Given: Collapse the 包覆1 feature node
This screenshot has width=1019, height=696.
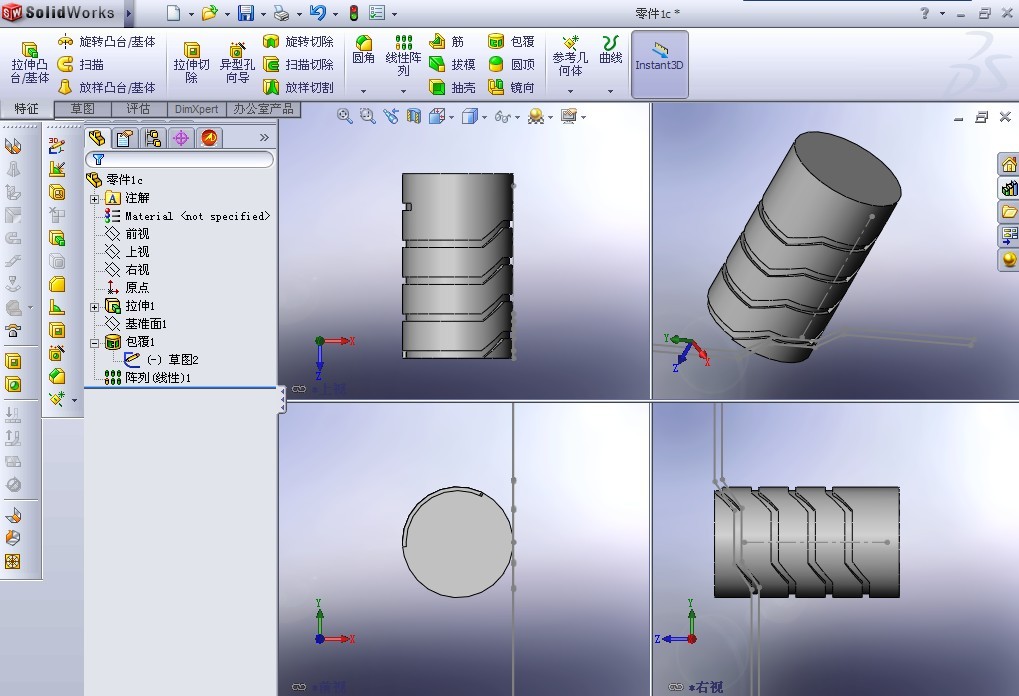Looking at the screenshot, I should 94,342.
